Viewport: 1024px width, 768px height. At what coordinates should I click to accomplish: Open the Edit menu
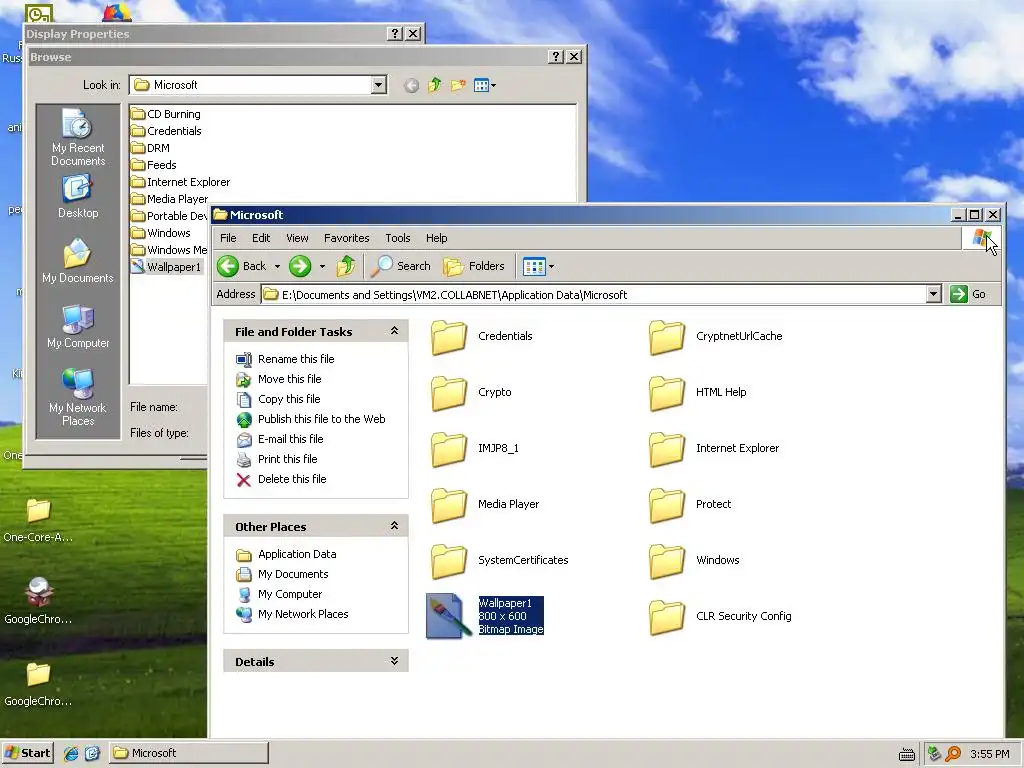[x=261, y=238]
